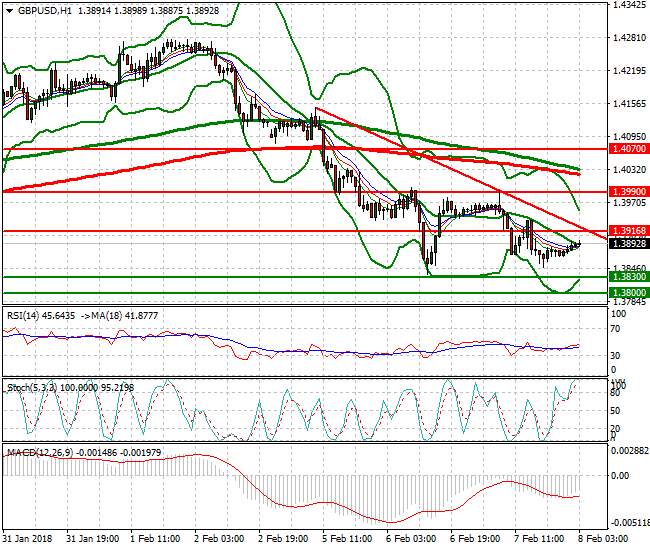Screen dimensions: 650x550
Task: Click the ->MA(18) 41.8777 label in RSI panel
Action: tap(119, 316)
